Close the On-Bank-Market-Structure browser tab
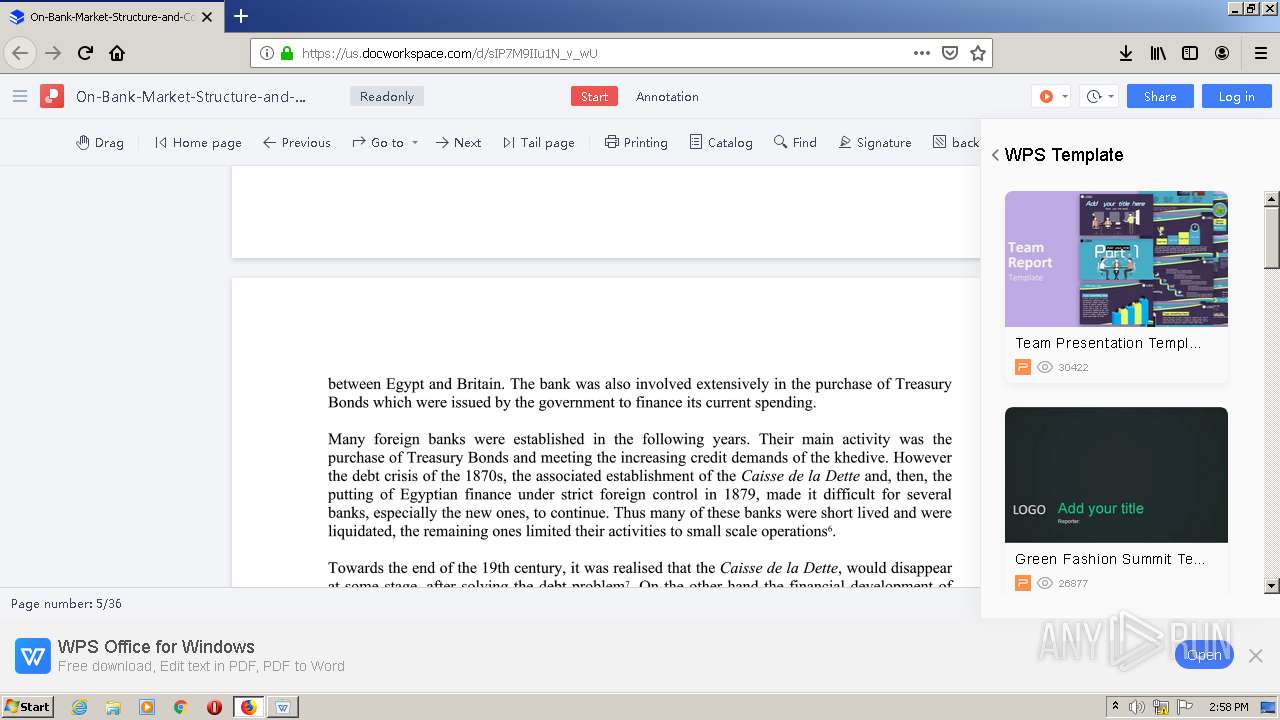The height and width of the screenshot is (720, 1280). 207,17
